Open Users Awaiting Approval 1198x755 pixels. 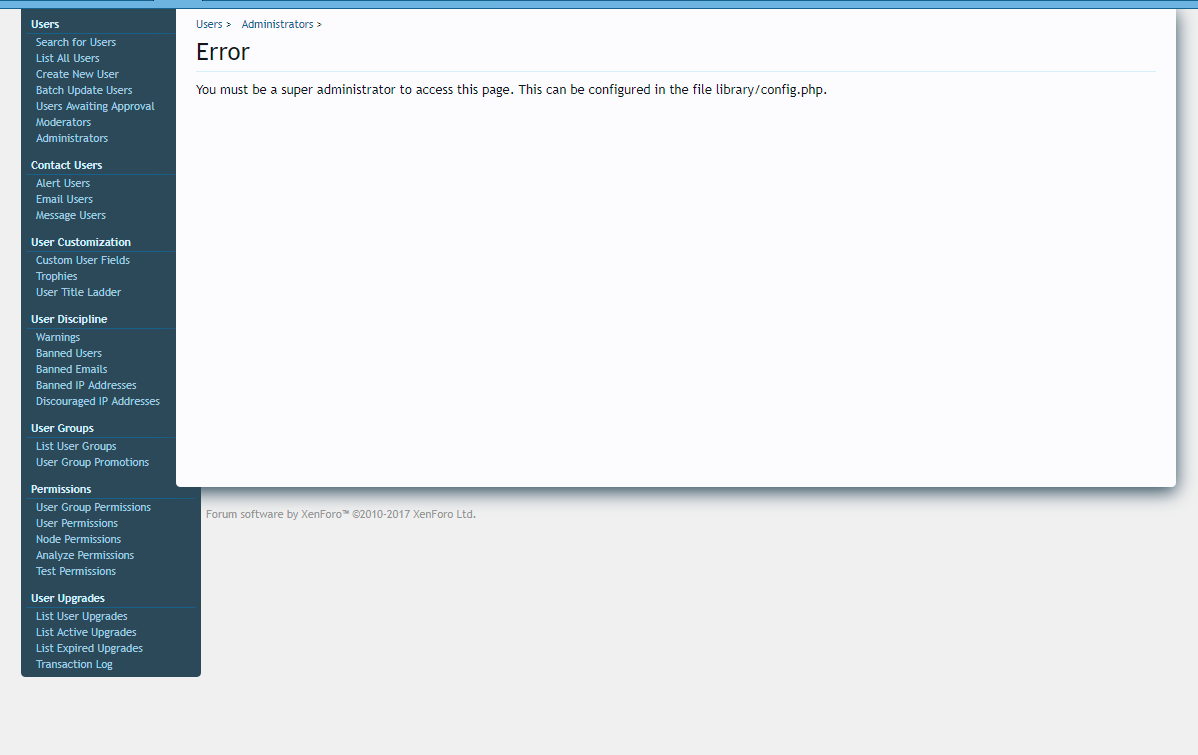point(95,106)
